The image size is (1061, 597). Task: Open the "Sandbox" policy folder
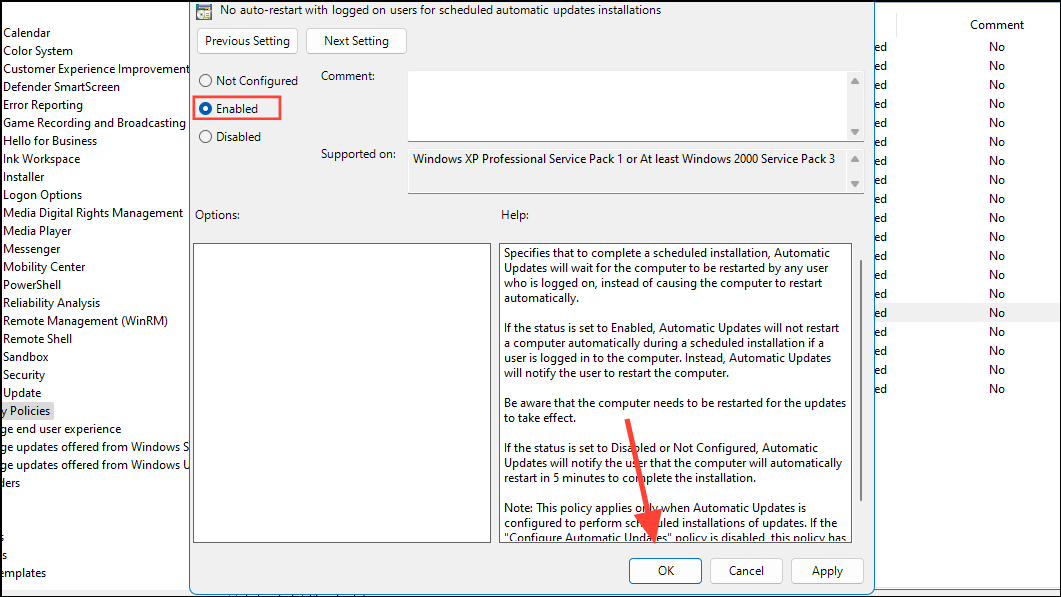(25, 356)
